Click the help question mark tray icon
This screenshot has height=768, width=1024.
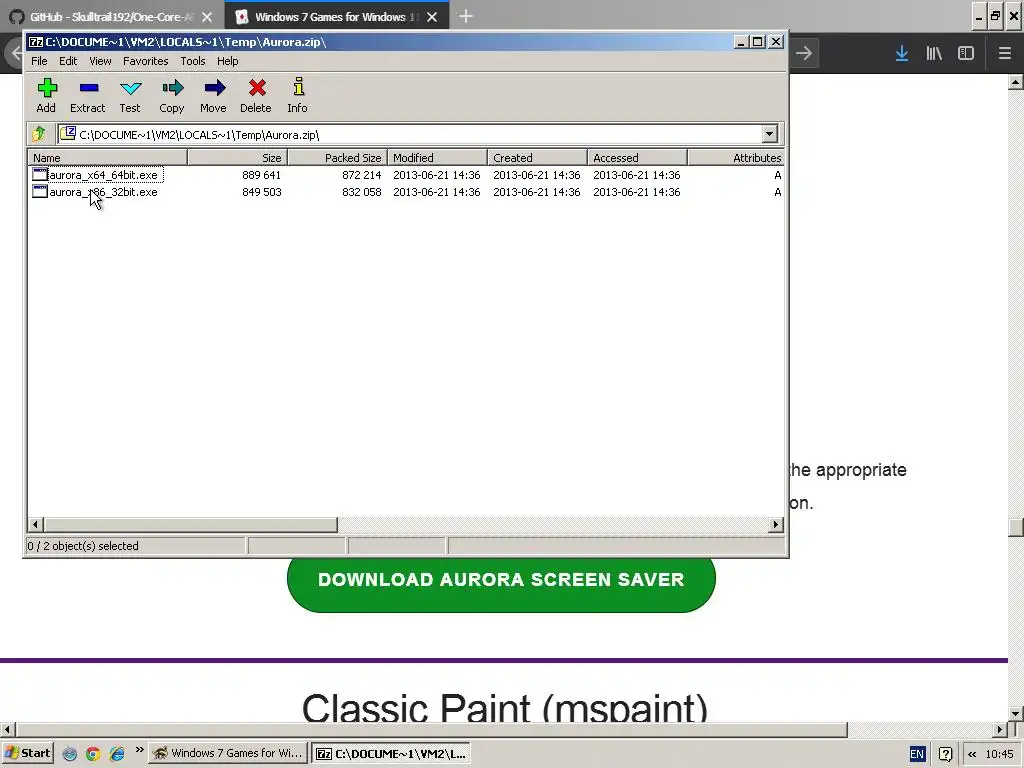(x=945, y=754)
